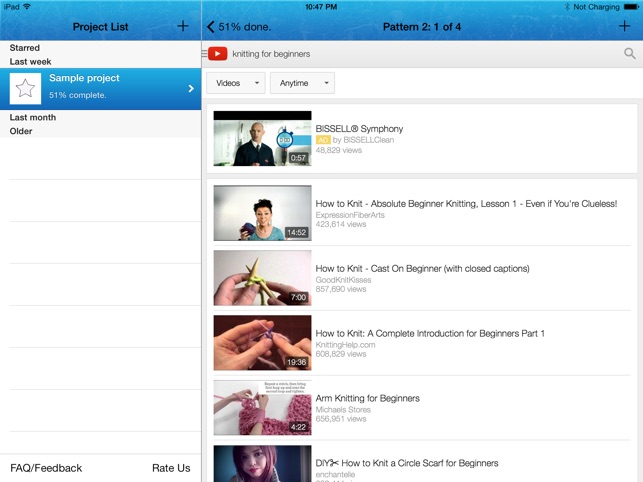The image size is (643, 482).
Task: Click the How to Knit - Absolute Beginner title
Action: [466, 203]
